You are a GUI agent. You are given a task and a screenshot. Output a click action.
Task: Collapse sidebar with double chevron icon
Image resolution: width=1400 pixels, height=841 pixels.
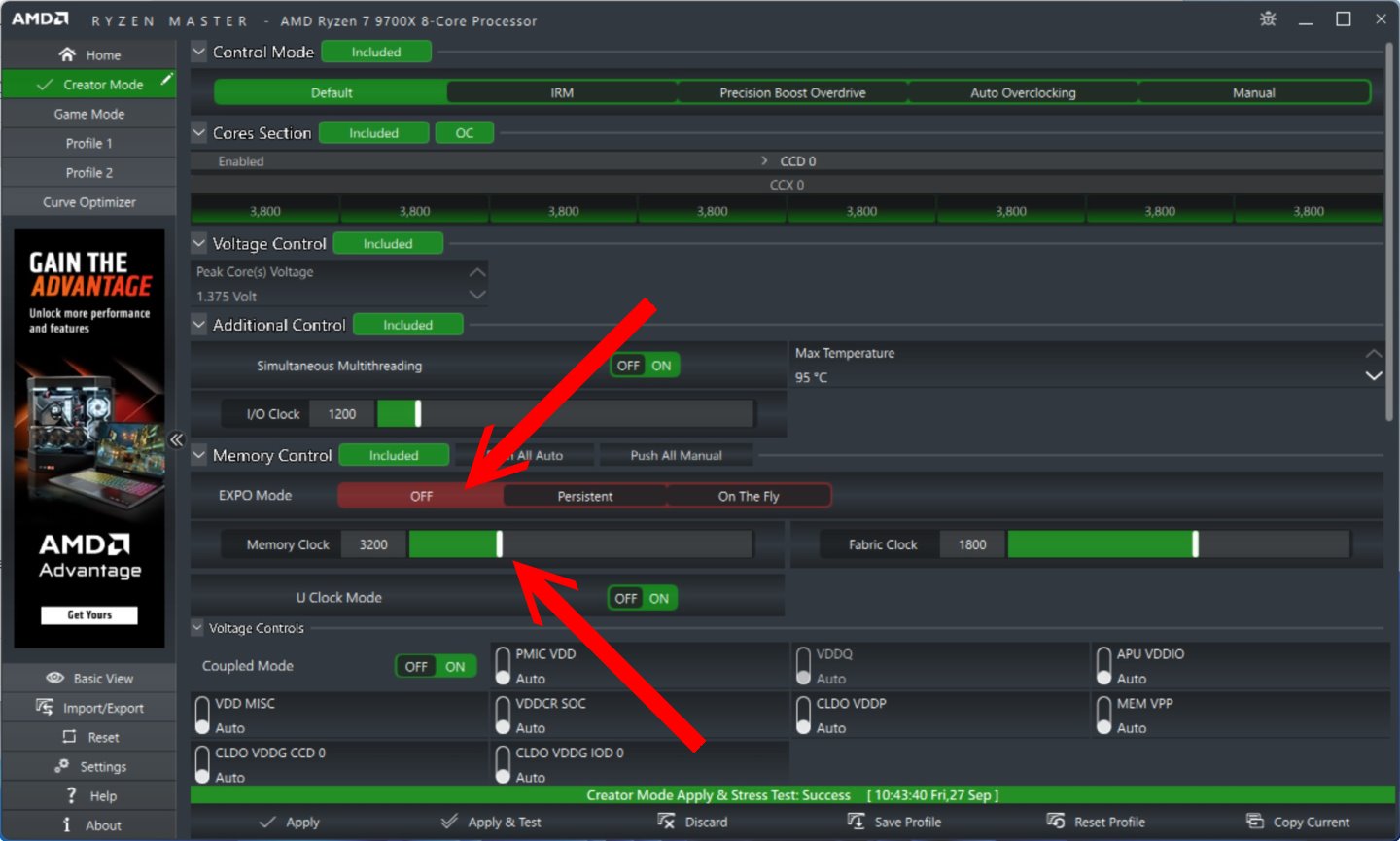(x=177, y=439)
